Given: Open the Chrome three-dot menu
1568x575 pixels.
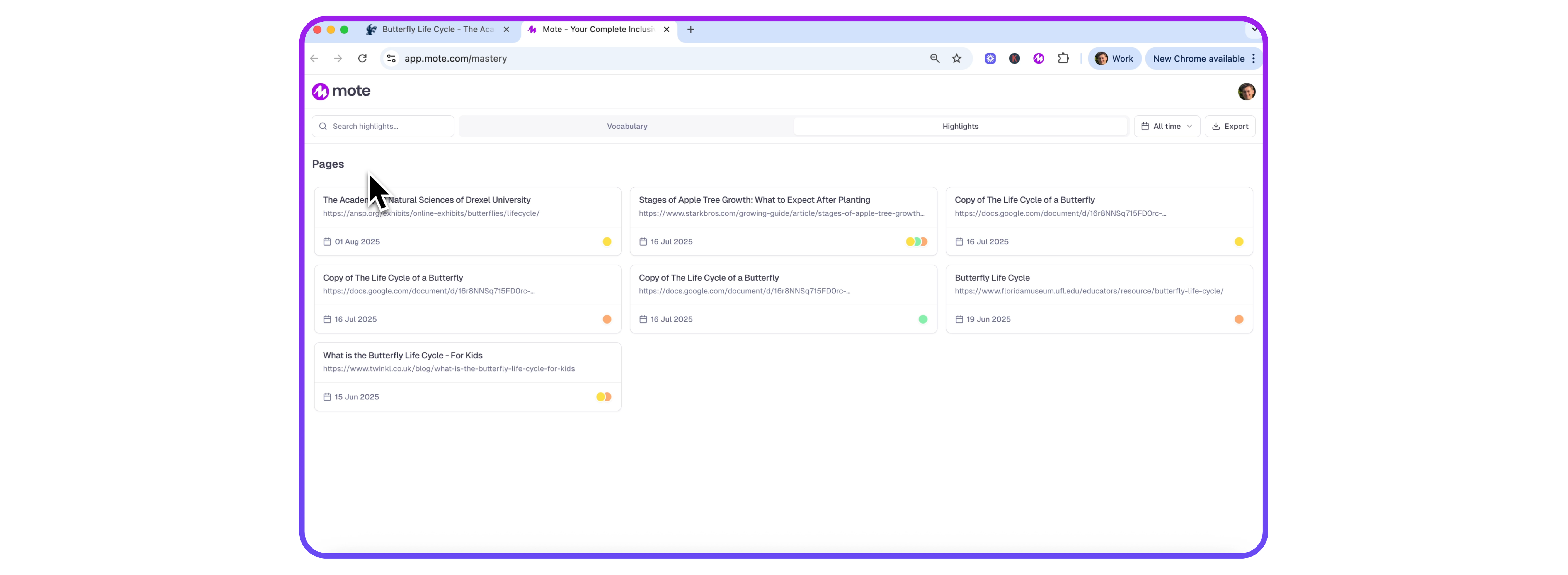Looking at the screenshot, I should point(1253,59).
